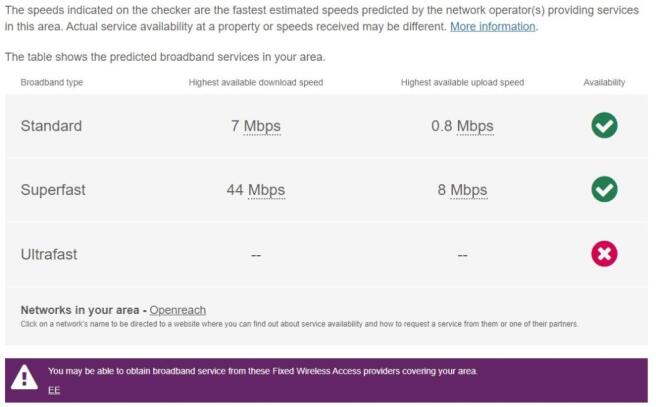The height and width of the screenshot is (407, 656).
Task: Click the Mbps abbreviation next to 44
Action: click(x=266, y=190)
